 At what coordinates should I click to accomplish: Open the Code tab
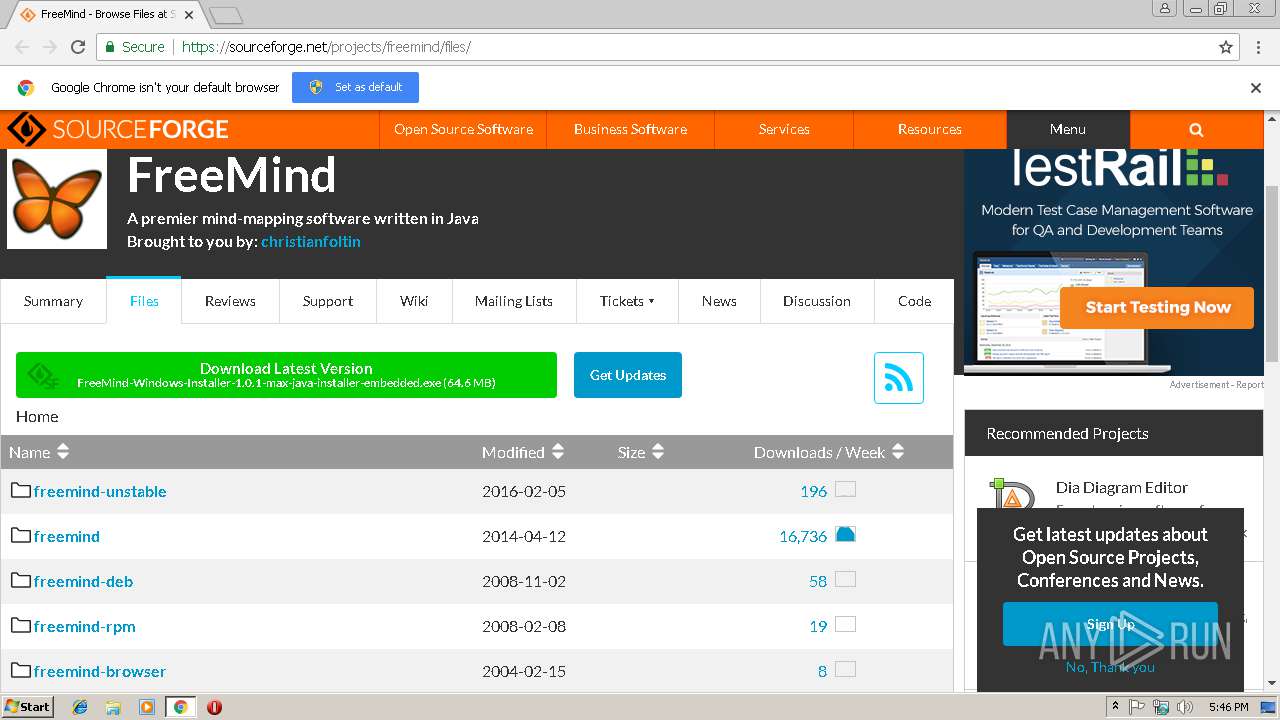[x=914, y=301]
